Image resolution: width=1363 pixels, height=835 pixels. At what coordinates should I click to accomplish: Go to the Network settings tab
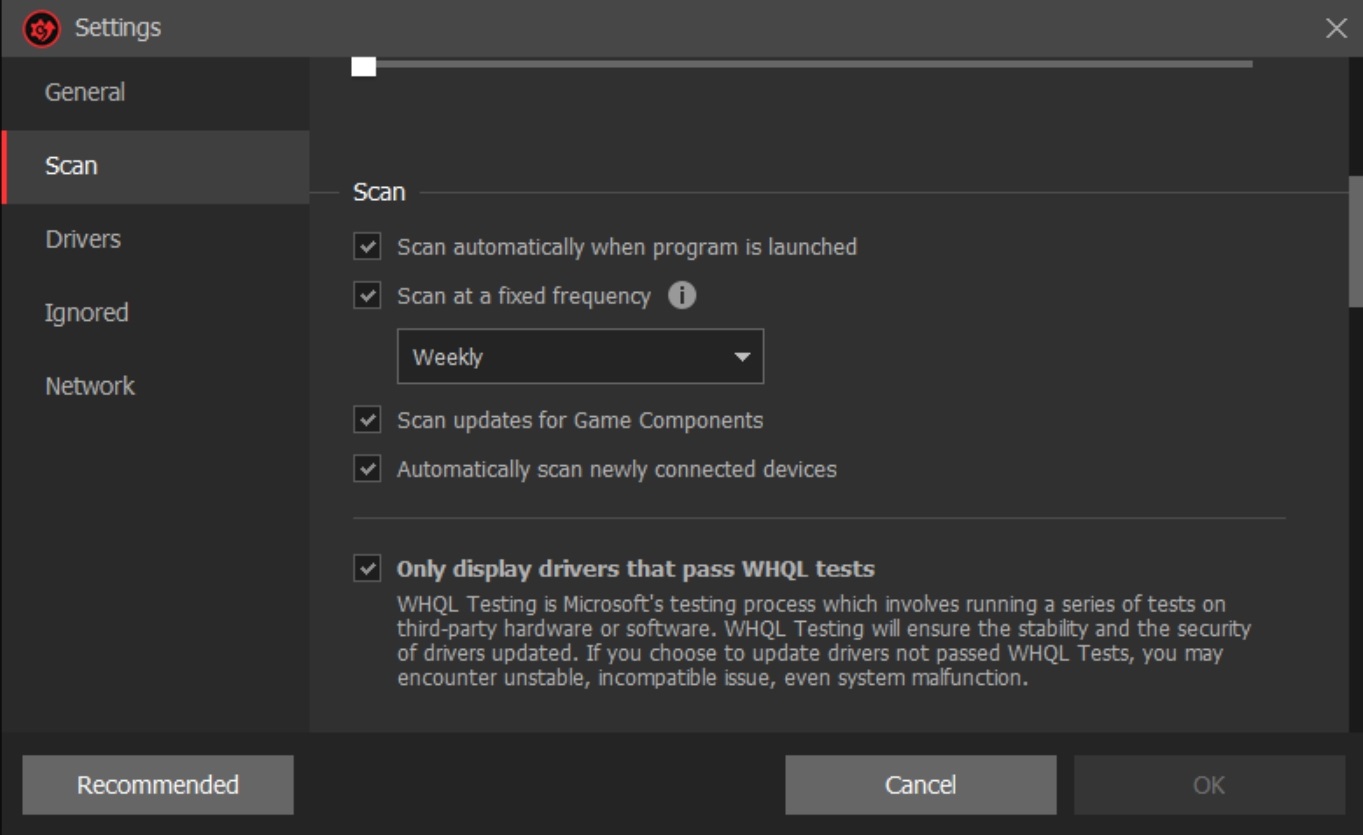90,386
